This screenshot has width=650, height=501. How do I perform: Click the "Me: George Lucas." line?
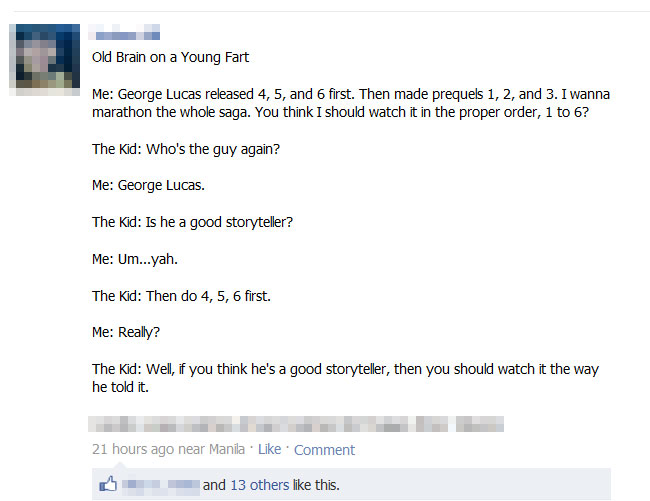(148, 185)
